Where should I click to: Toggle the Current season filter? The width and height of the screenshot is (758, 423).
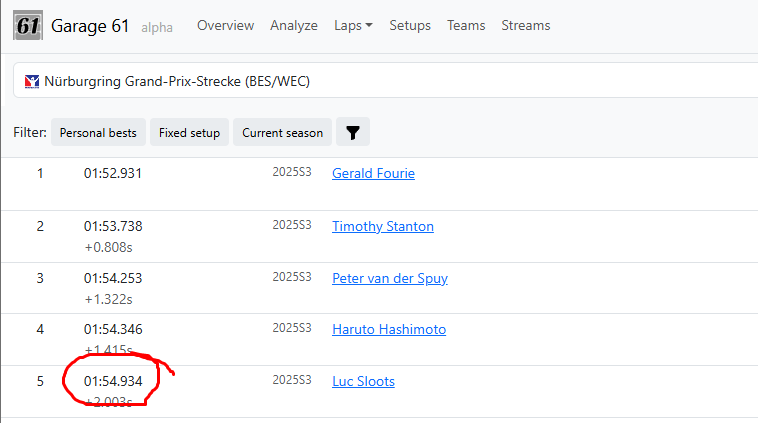282,132
